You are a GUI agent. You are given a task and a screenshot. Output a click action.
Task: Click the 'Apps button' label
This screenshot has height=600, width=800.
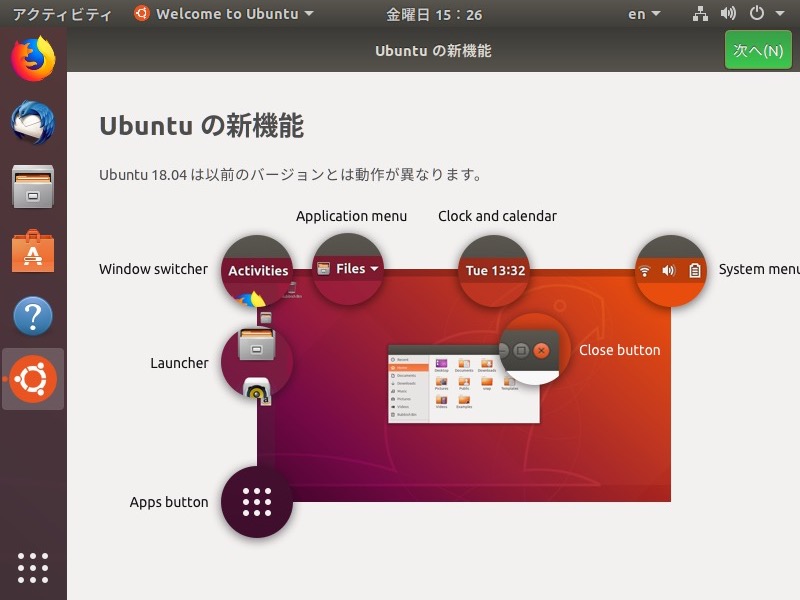[x=169, y=502]
